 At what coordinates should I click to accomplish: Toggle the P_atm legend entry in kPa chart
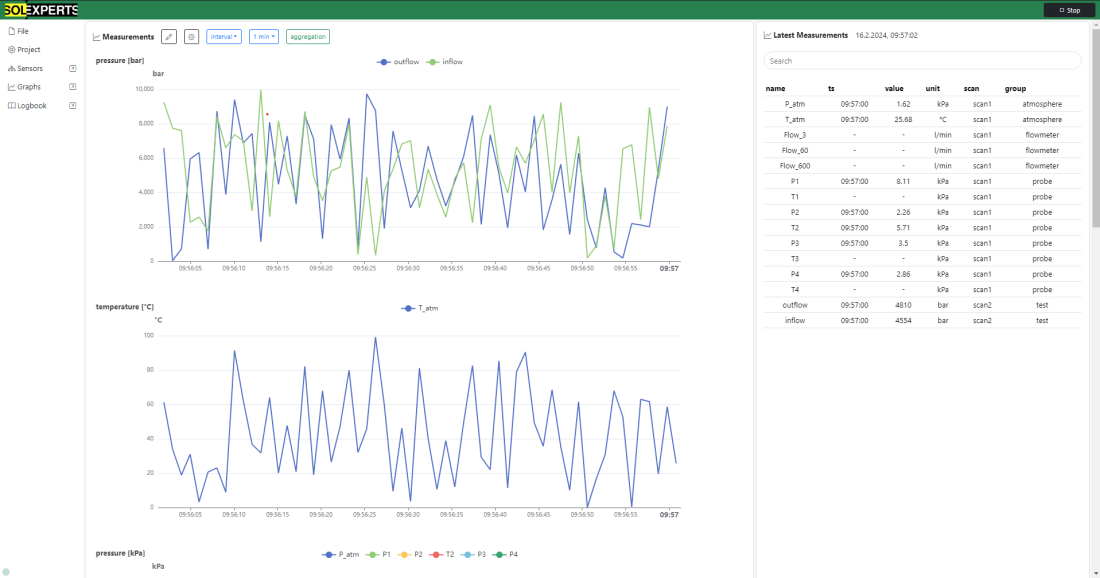[x=340, y=554]
